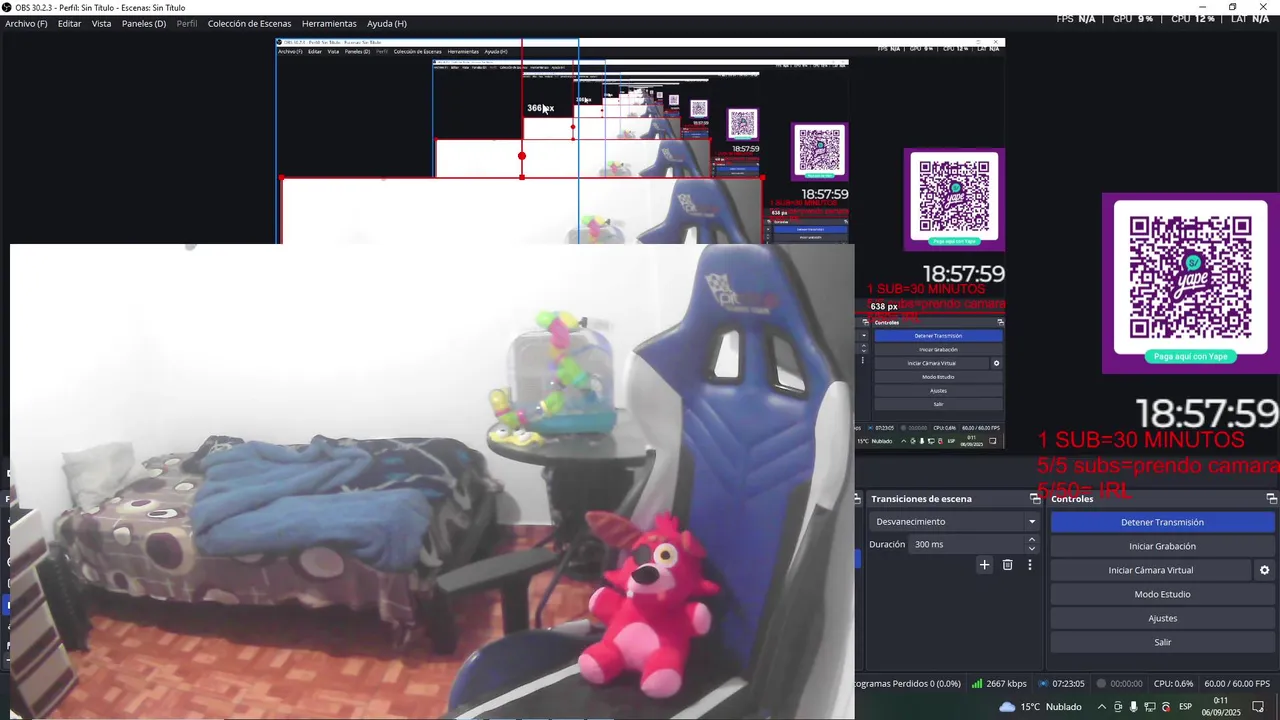Click the OBS logo in title bar
Viewport: 1280px width, 720px height.
pos(7,7)
